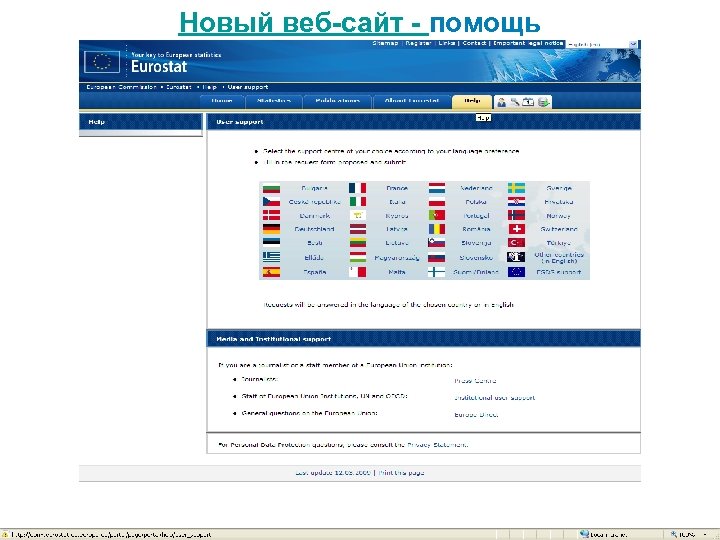
Task: Click the Italia flag icon
Action: [357, 202]
